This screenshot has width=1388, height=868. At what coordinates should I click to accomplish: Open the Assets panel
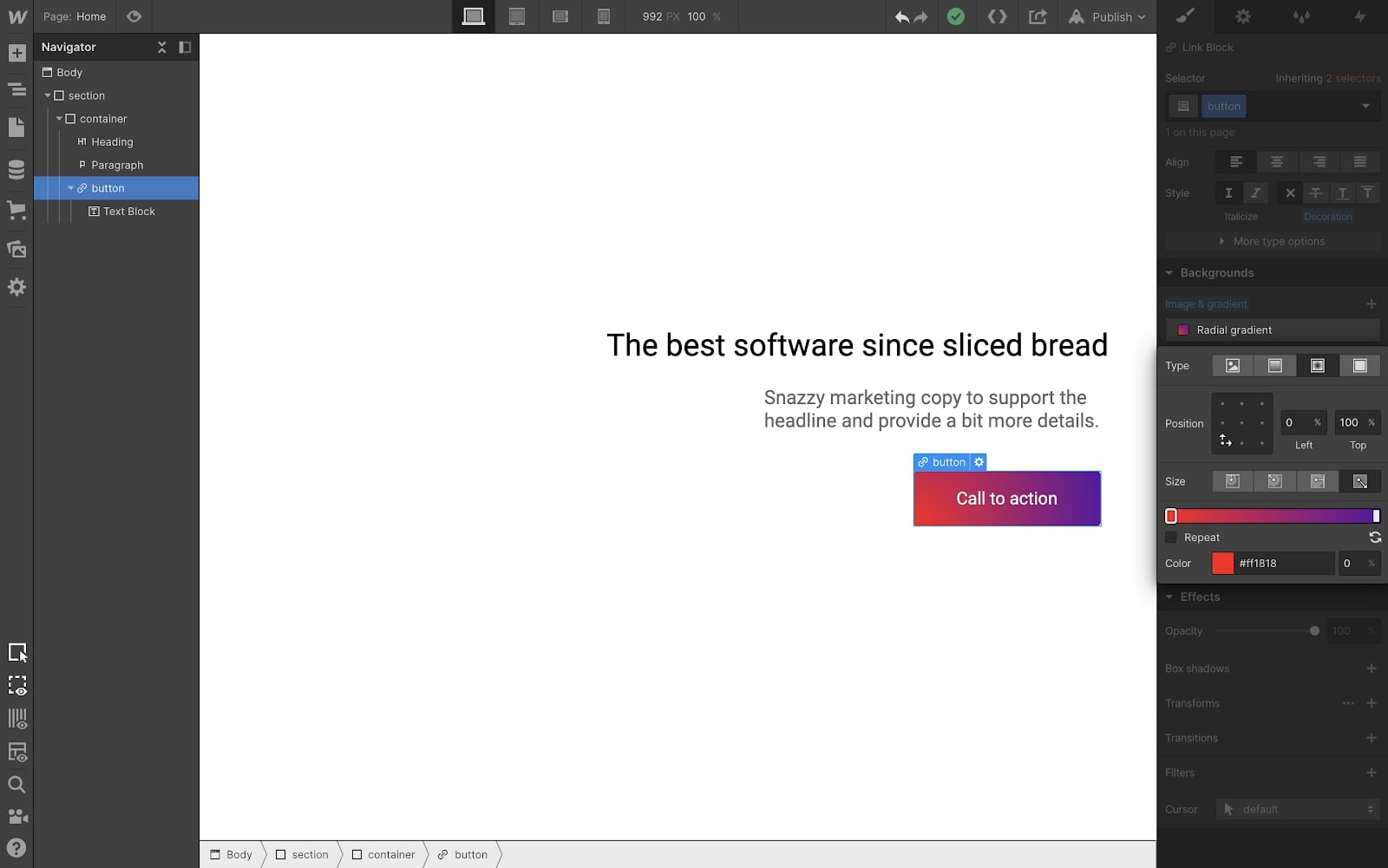(16, 249)
